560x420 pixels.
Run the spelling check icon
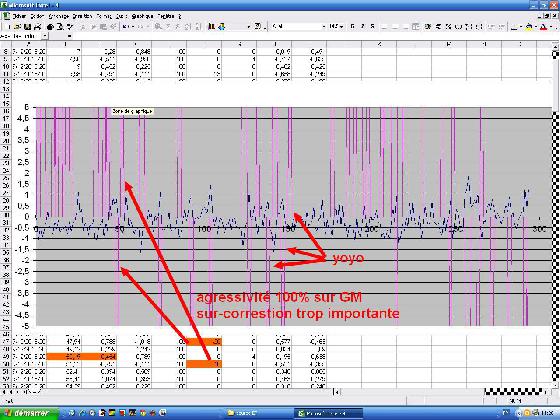(70, 26)
